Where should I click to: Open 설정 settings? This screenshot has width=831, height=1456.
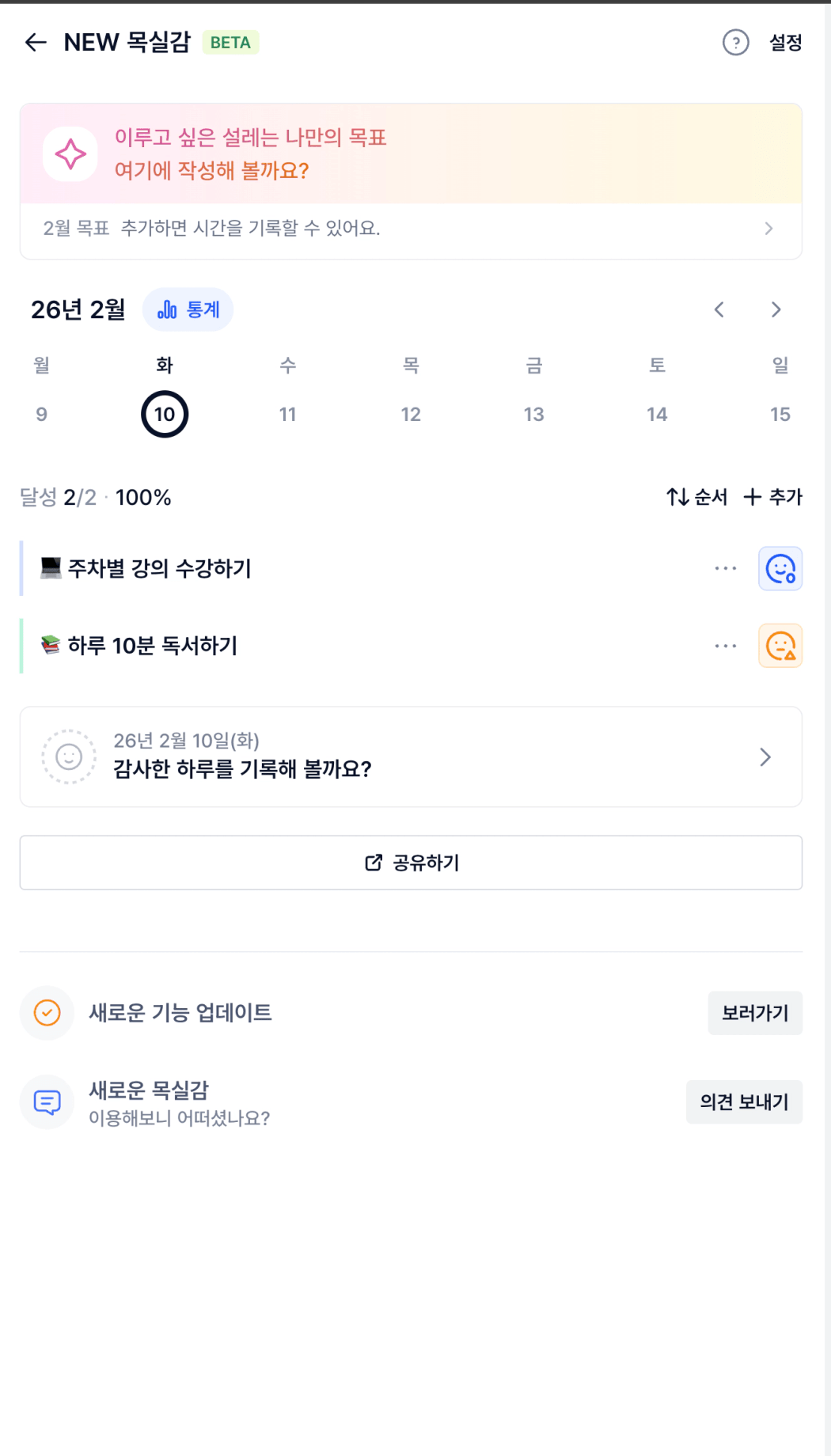click(x=785, y=42)
